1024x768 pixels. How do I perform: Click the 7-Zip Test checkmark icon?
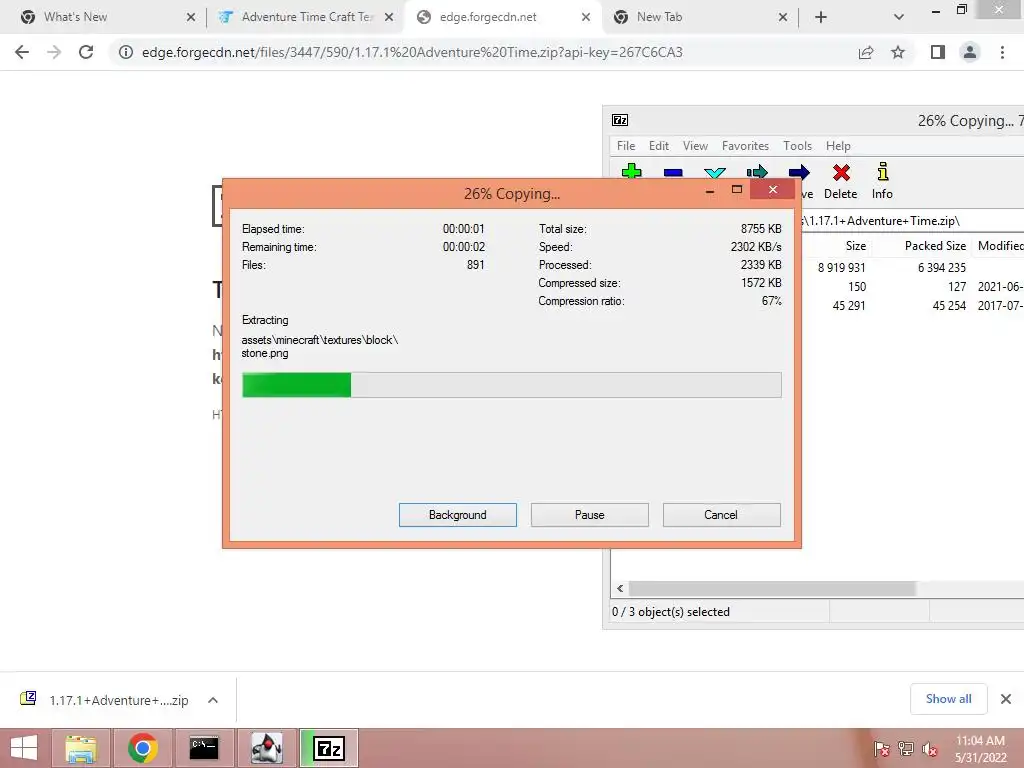click(x=715, y=172)
